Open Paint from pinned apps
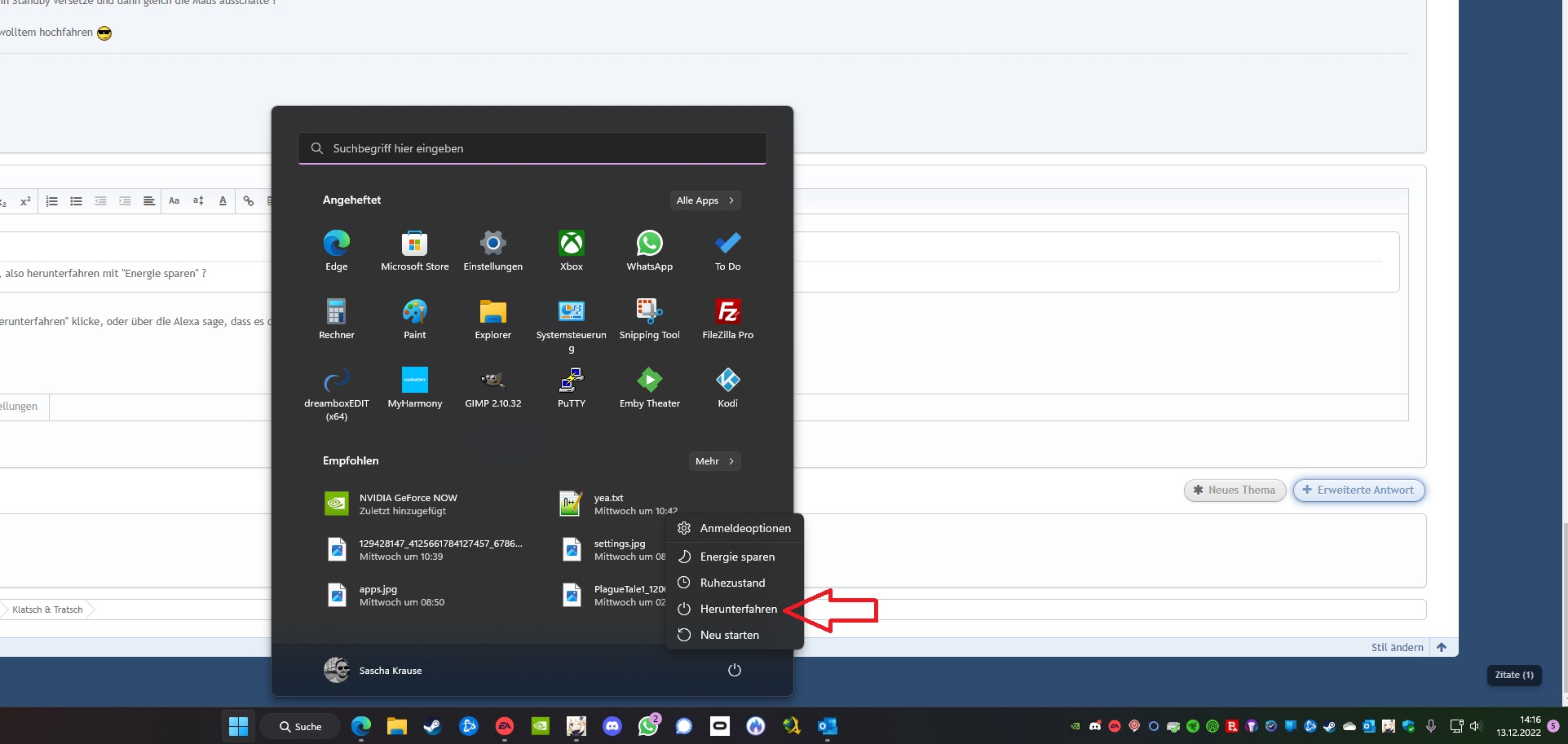The height and width of the screenshot is (744, 1568). 414,319
